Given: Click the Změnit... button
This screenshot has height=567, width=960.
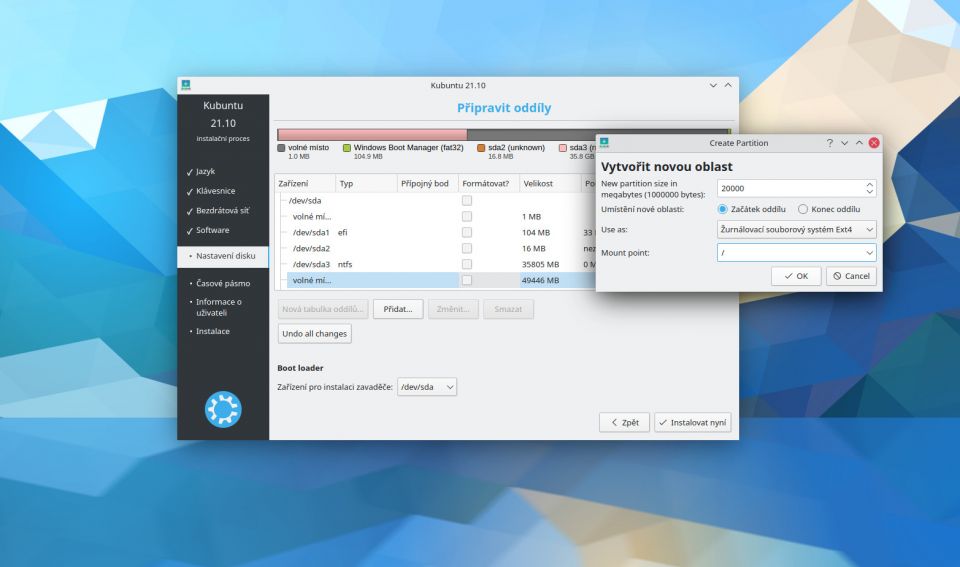Looking at the screenshot, I should pos(453,309).
